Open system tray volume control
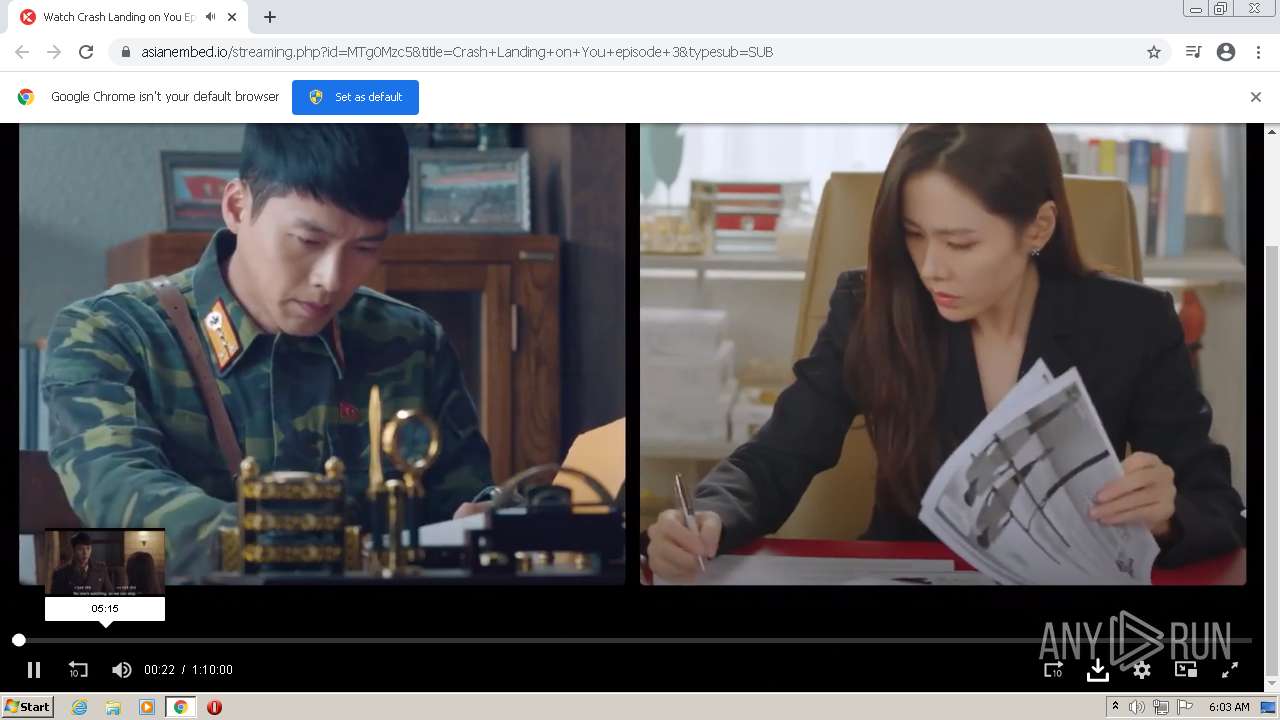Viewport: 1280px width, 720px height. point(1137,707)
